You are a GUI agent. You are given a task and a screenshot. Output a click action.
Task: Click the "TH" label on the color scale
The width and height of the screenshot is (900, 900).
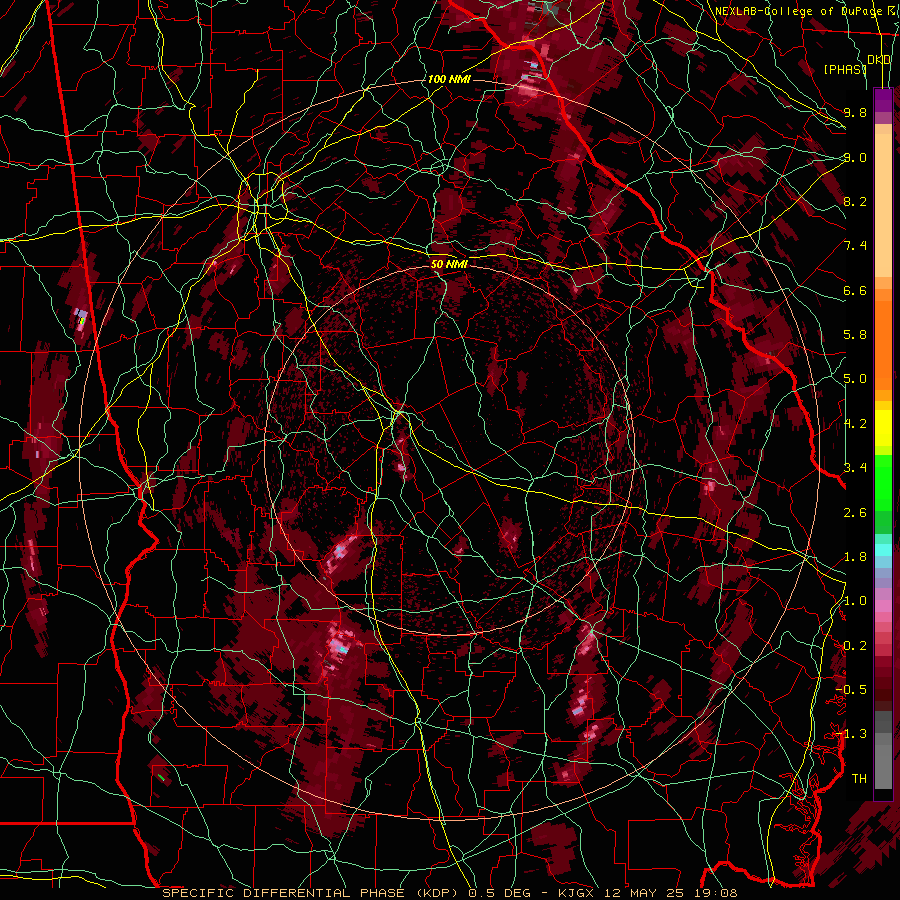point(859,779)
